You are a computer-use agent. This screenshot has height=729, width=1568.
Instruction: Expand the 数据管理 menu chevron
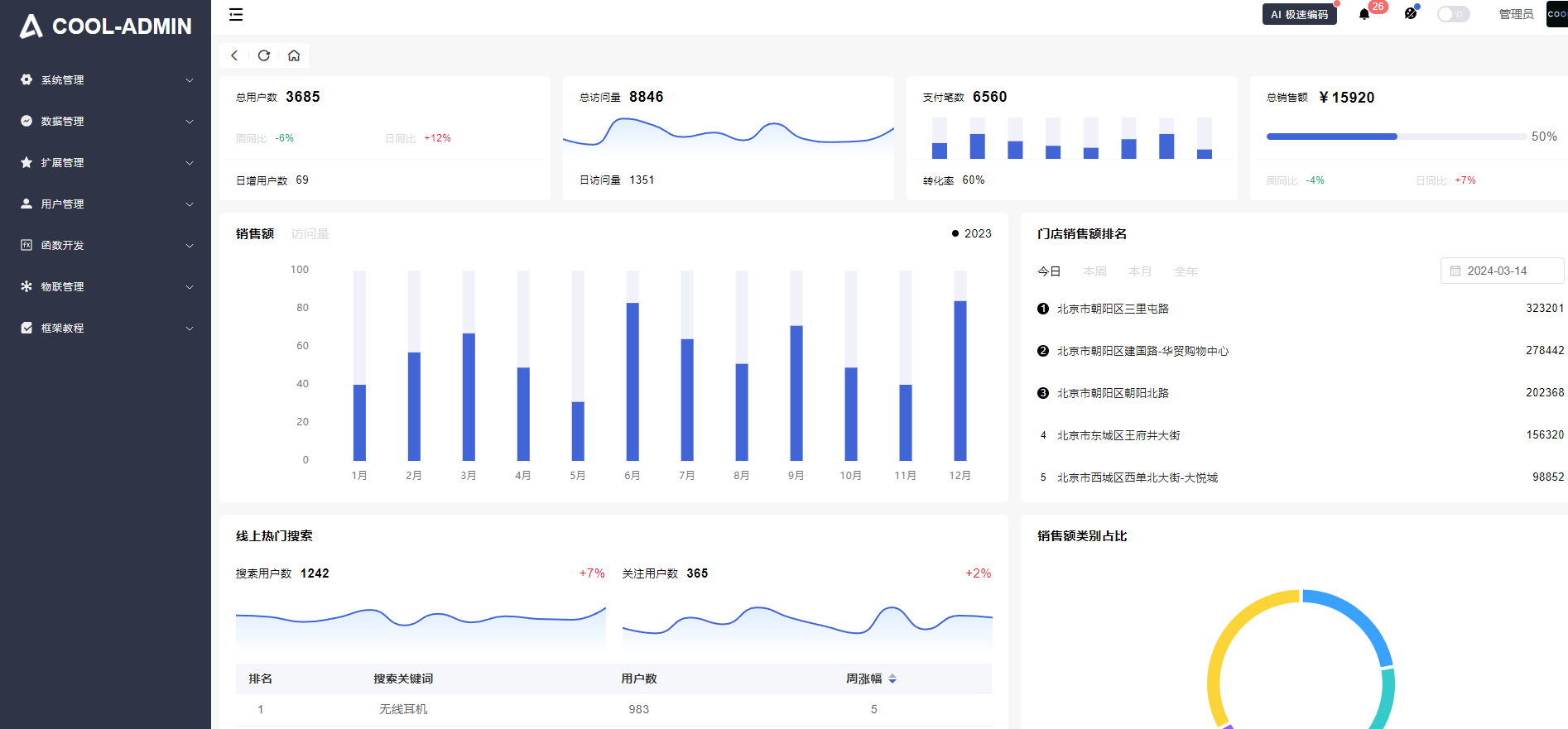pyautogui.click(x=190, y=122)
